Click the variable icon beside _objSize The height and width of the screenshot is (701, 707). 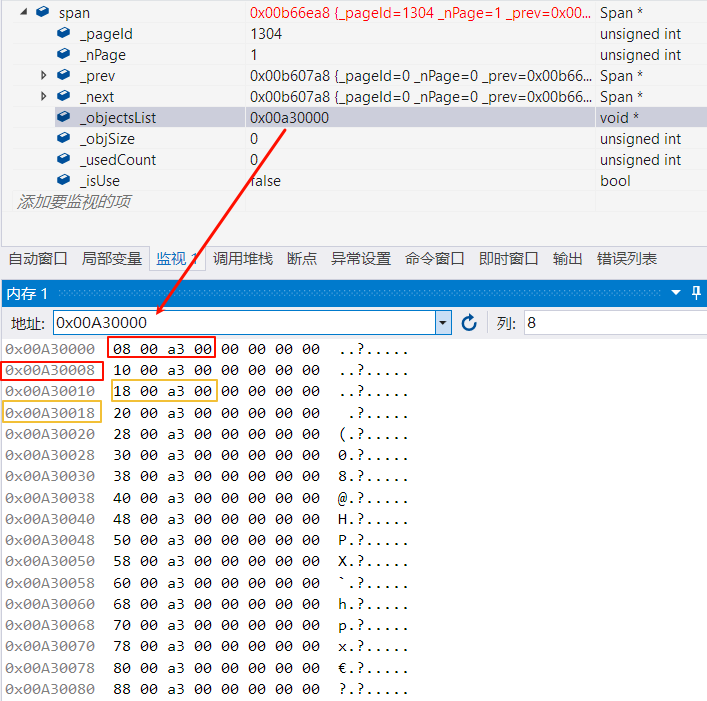pos(64,139)
